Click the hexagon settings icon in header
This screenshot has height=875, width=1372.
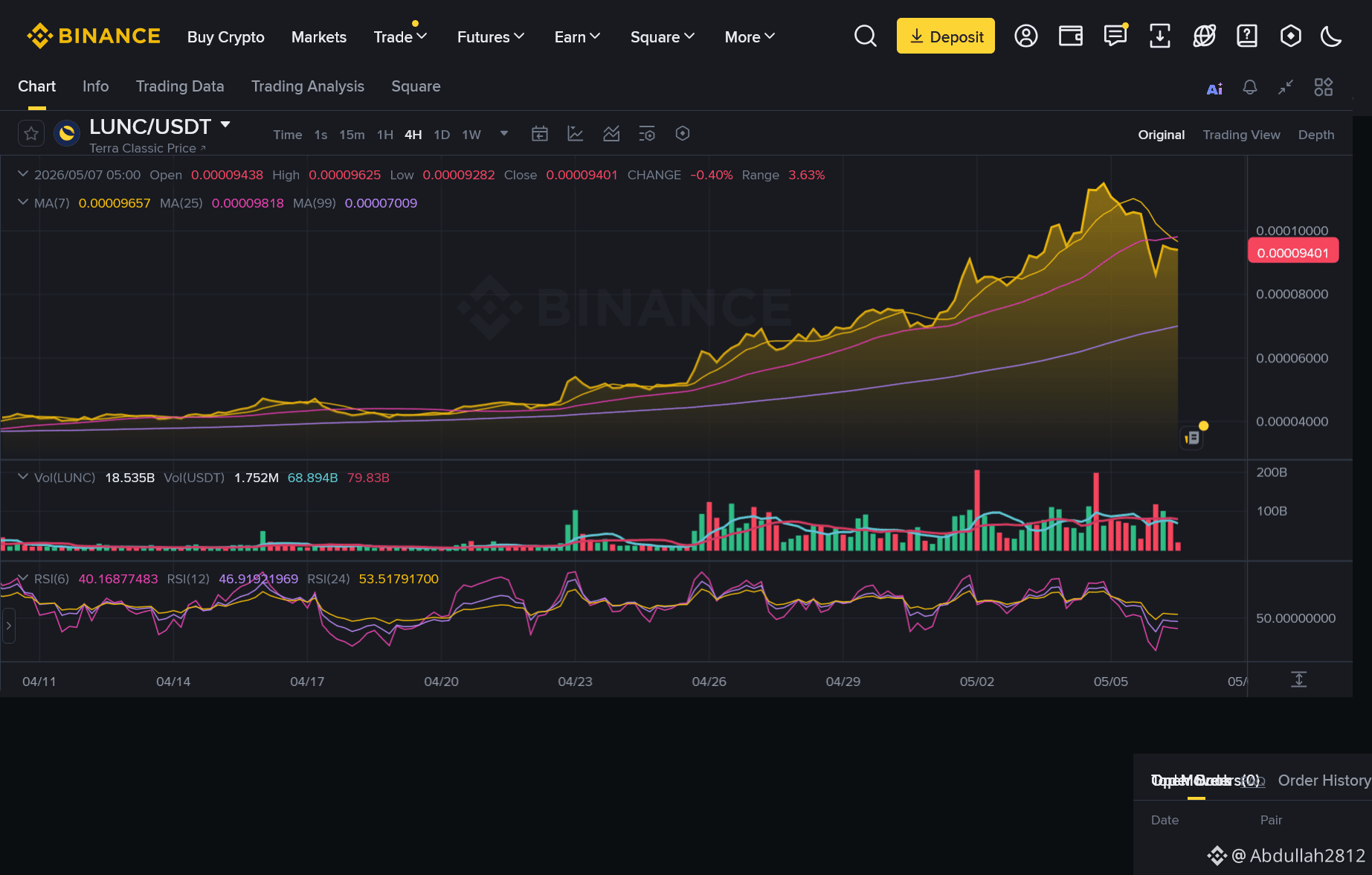(x=1291, y=36)
